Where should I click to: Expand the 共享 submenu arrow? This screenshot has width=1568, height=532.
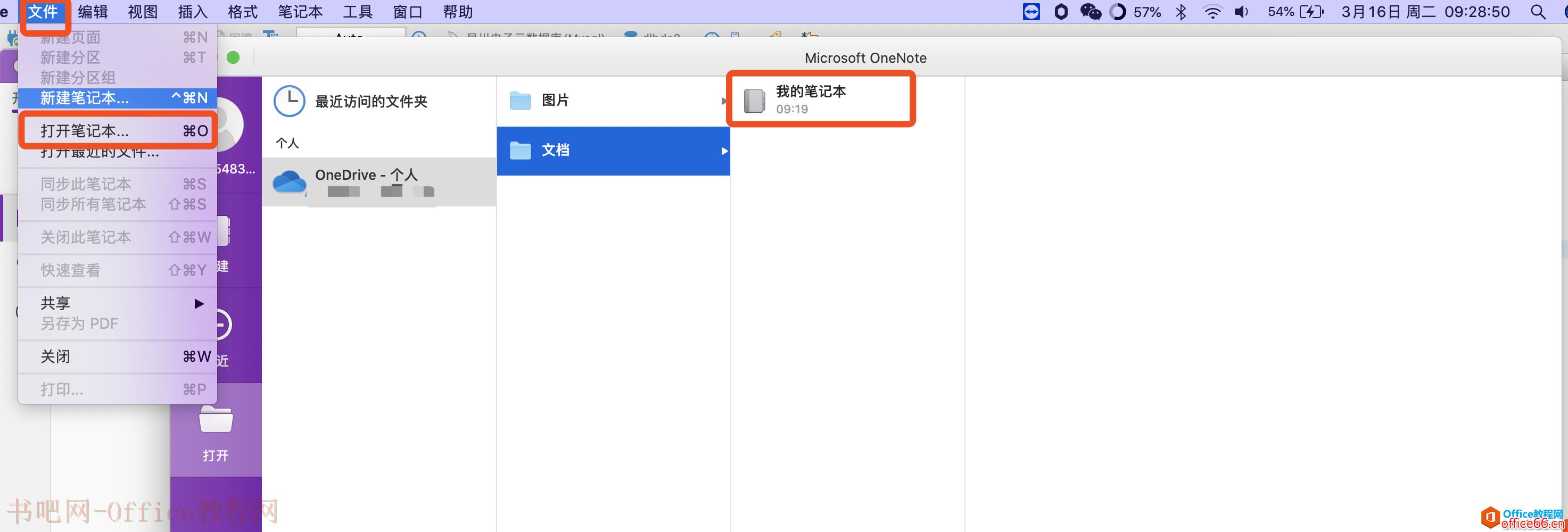click(x=199, y=303)
